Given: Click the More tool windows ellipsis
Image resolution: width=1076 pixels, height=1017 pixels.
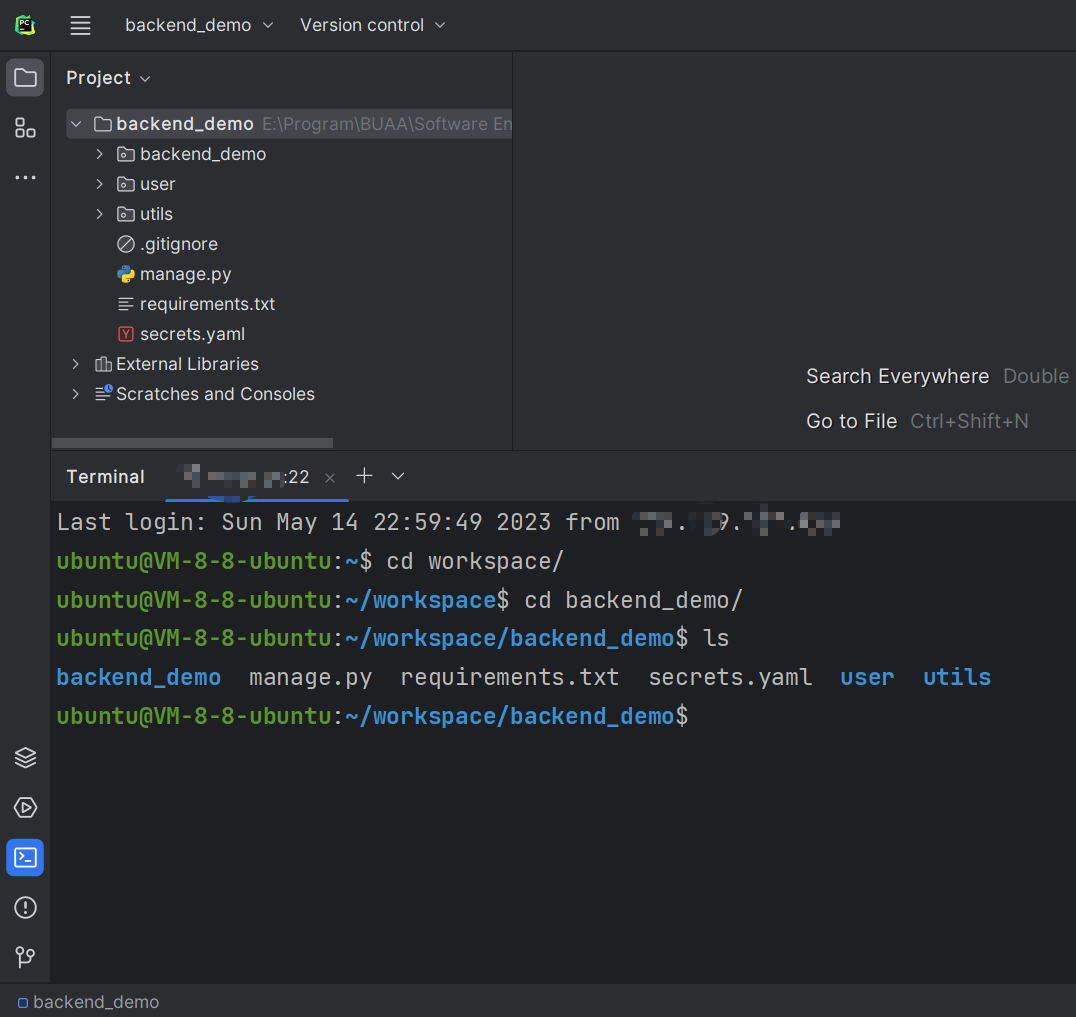Looking at the screenshot, I should click(x=25, y=178).
